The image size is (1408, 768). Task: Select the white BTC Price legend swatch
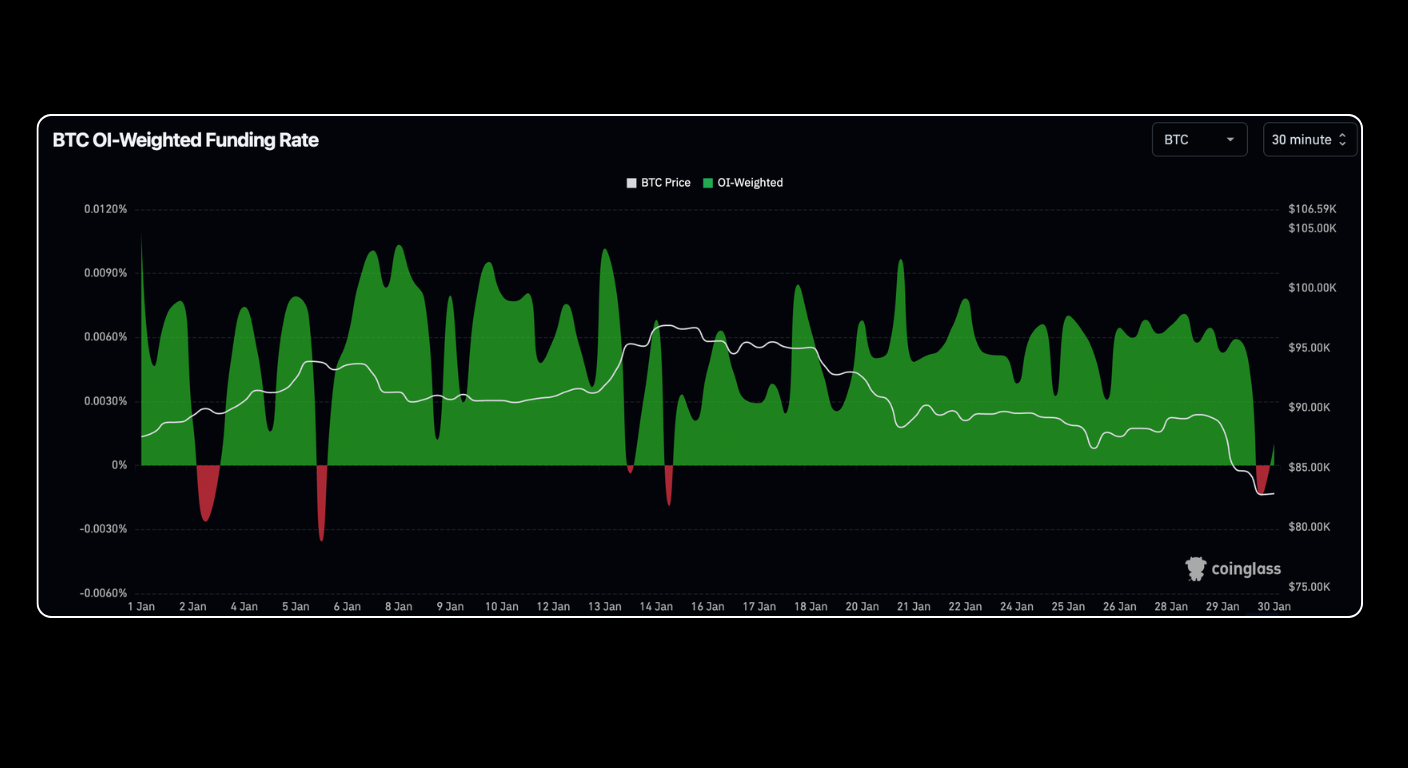(x=631, y=183)
